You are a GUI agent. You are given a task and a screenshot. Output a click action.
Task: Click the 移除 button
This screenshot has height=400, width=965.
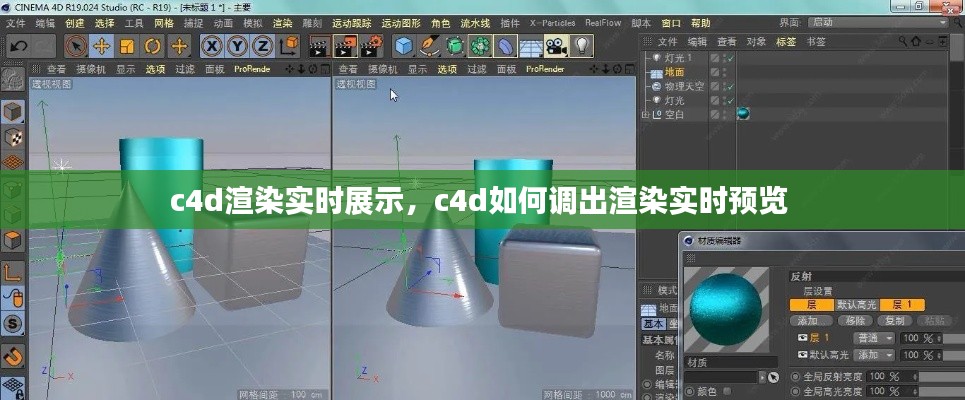coord(856,321)
